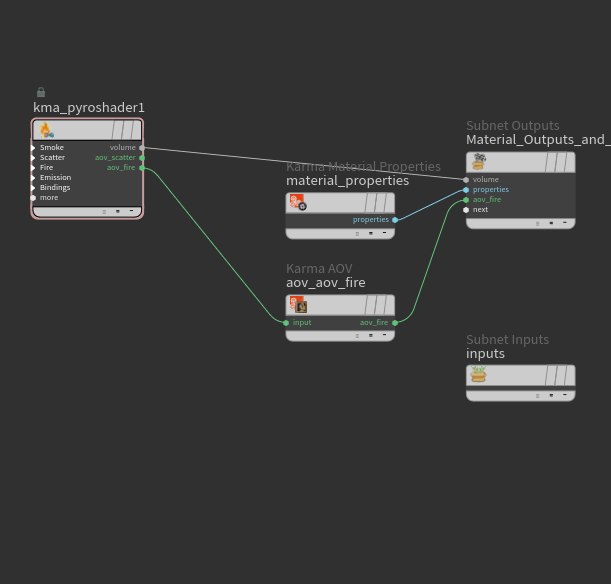Collapse Subnet Outputs using footer minus button

565,223
